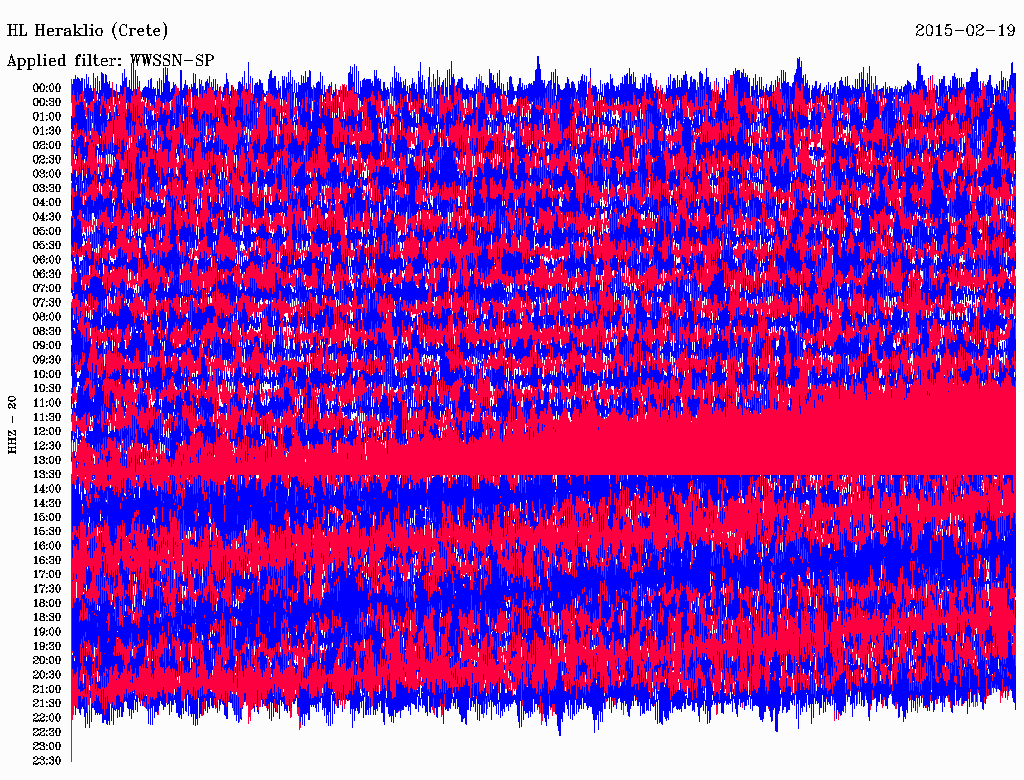Click the '07:30' time label
Image resolution: width=1024 pixels, height=780 pixels.
tap(46, 303)
